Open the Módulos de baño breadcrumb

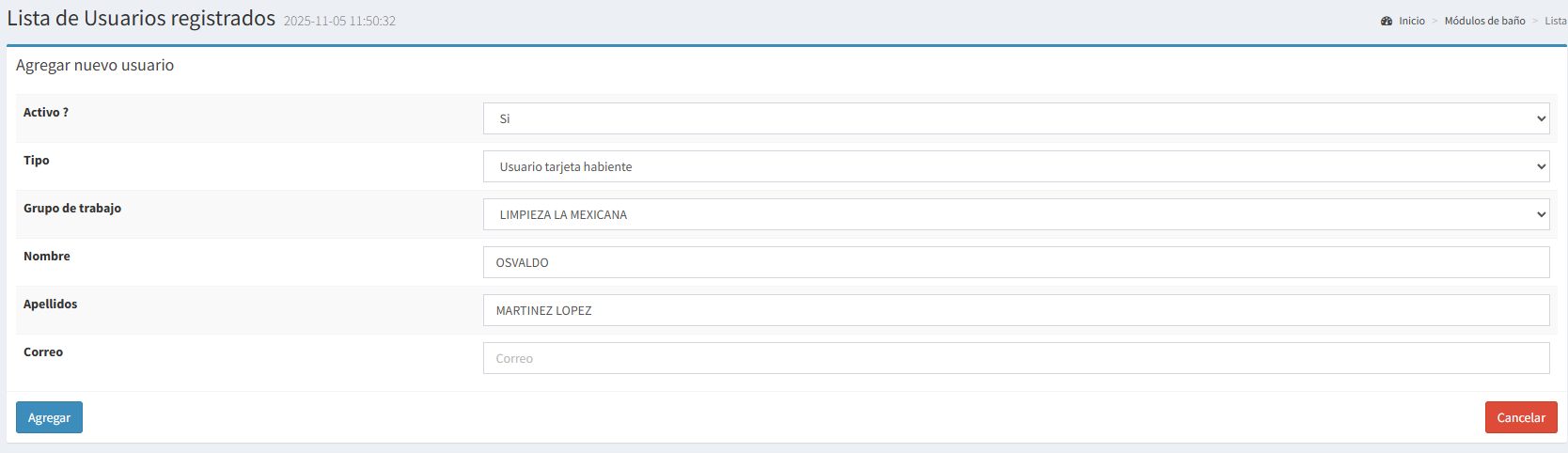pyautogui.click(x=1484, y=21)
